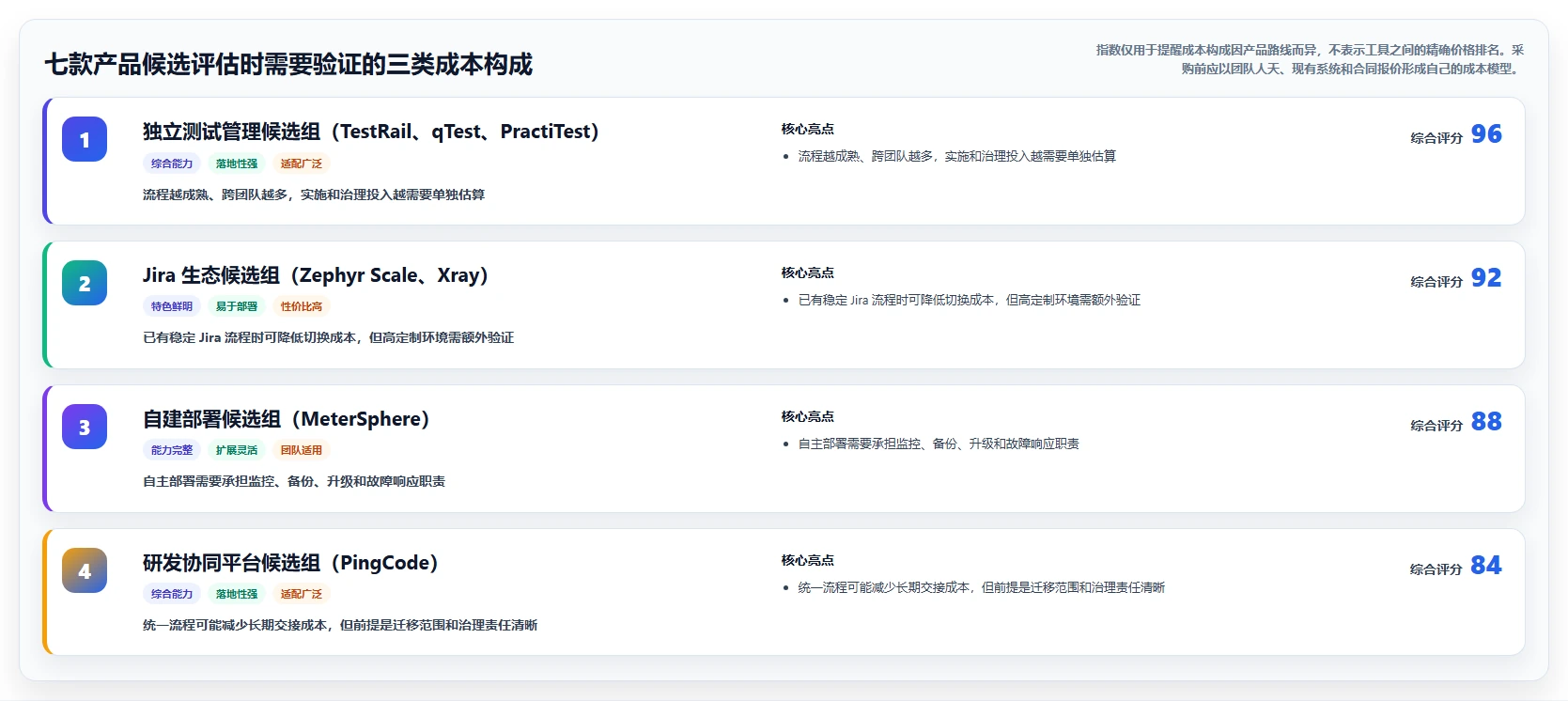The image size is (1568, 701).
Task: Open the Jira 生态候选组 card title
Action: [x=316, y=275]
